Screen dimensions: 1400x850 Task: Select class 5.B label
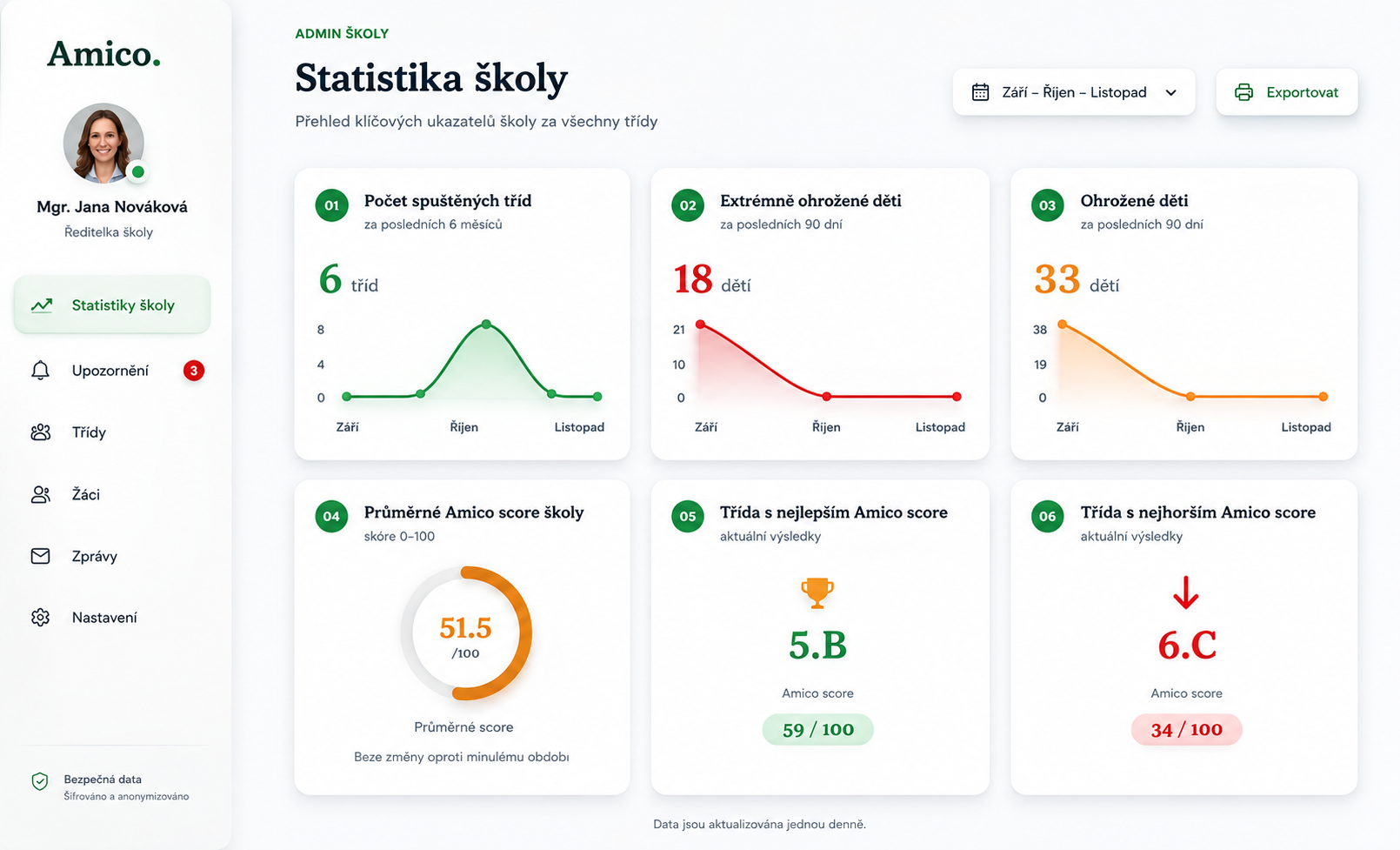tap(817, 646)
